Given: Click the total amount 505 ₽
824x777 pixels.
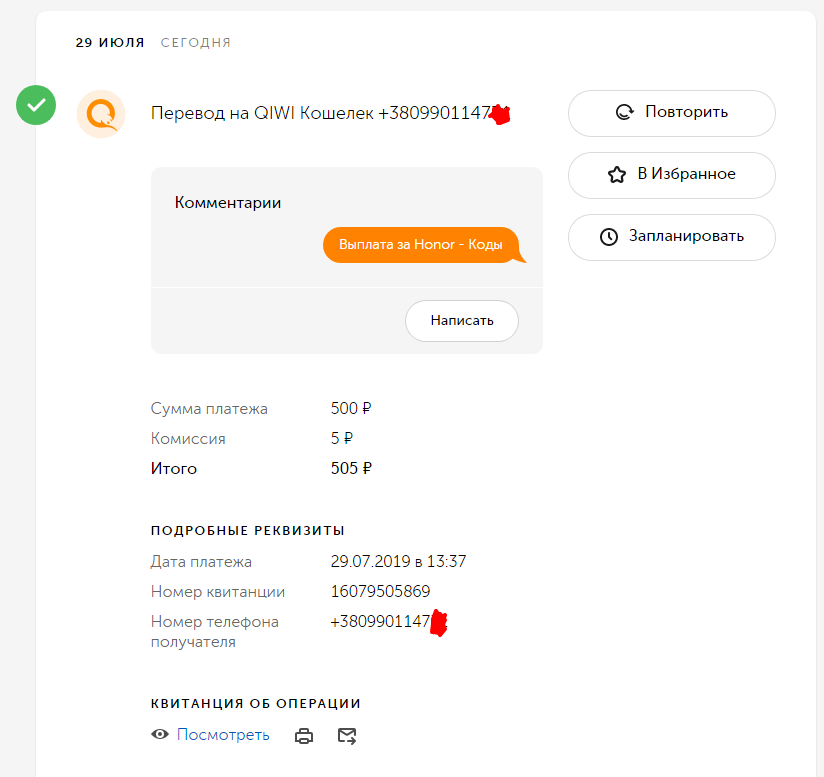Looking at the screenshot, I should pyautogui.click(x=351, y=469).
